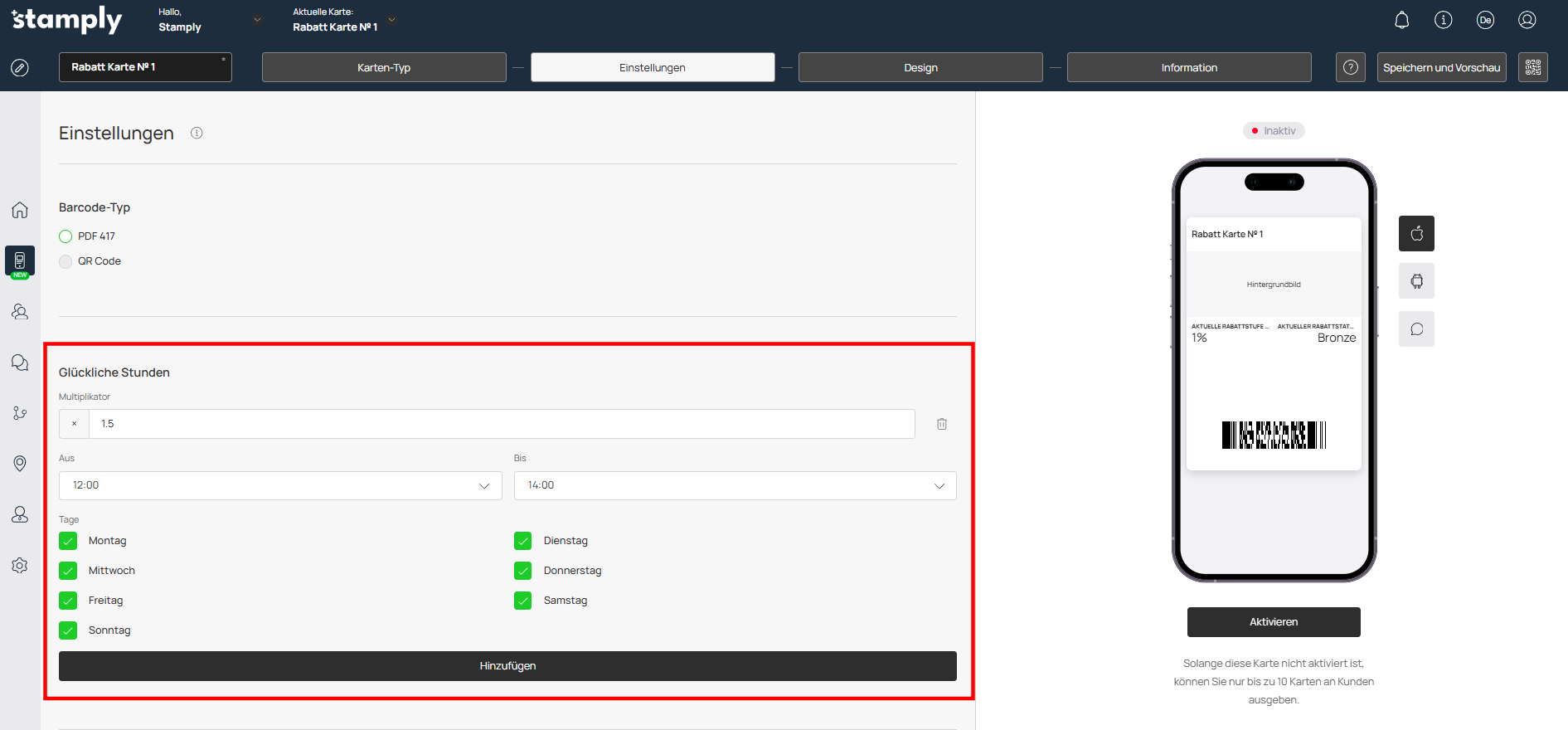Viewport: 1568px width, 730px height.
Task: Uncheck the Montag checkbox
Action: click(68, 541)
